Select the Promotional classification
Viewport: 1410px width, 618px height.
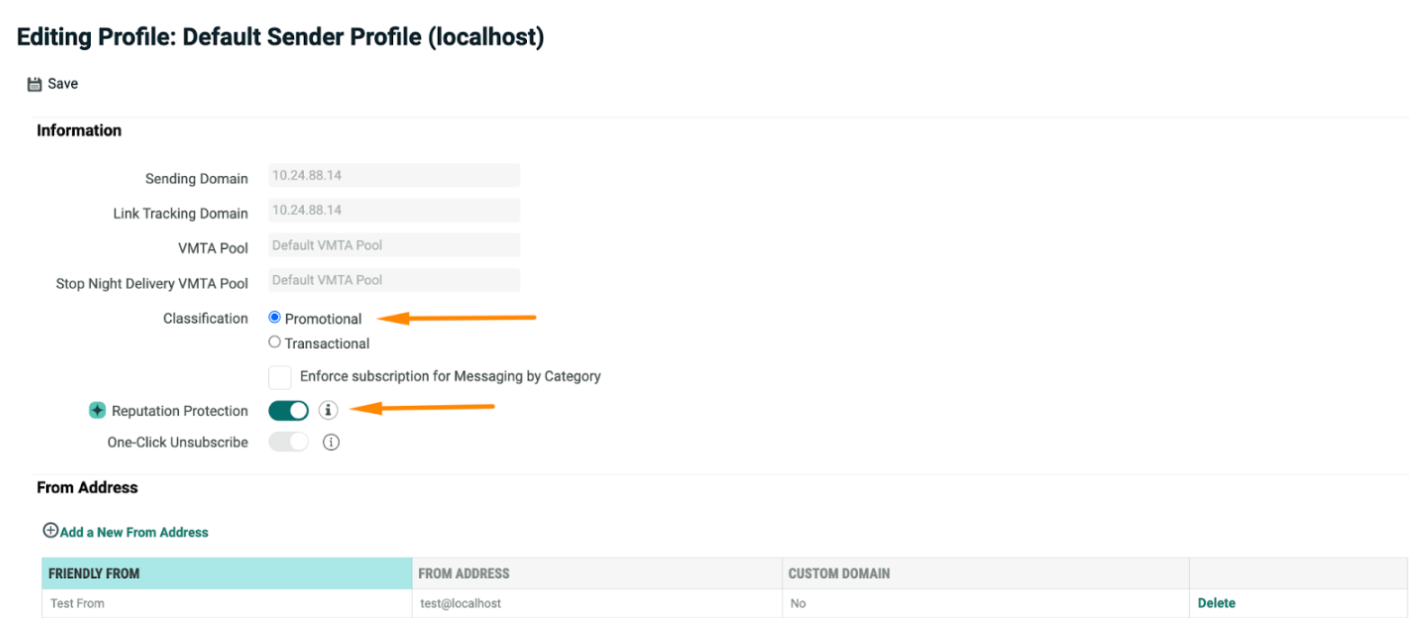coord(275,318)
